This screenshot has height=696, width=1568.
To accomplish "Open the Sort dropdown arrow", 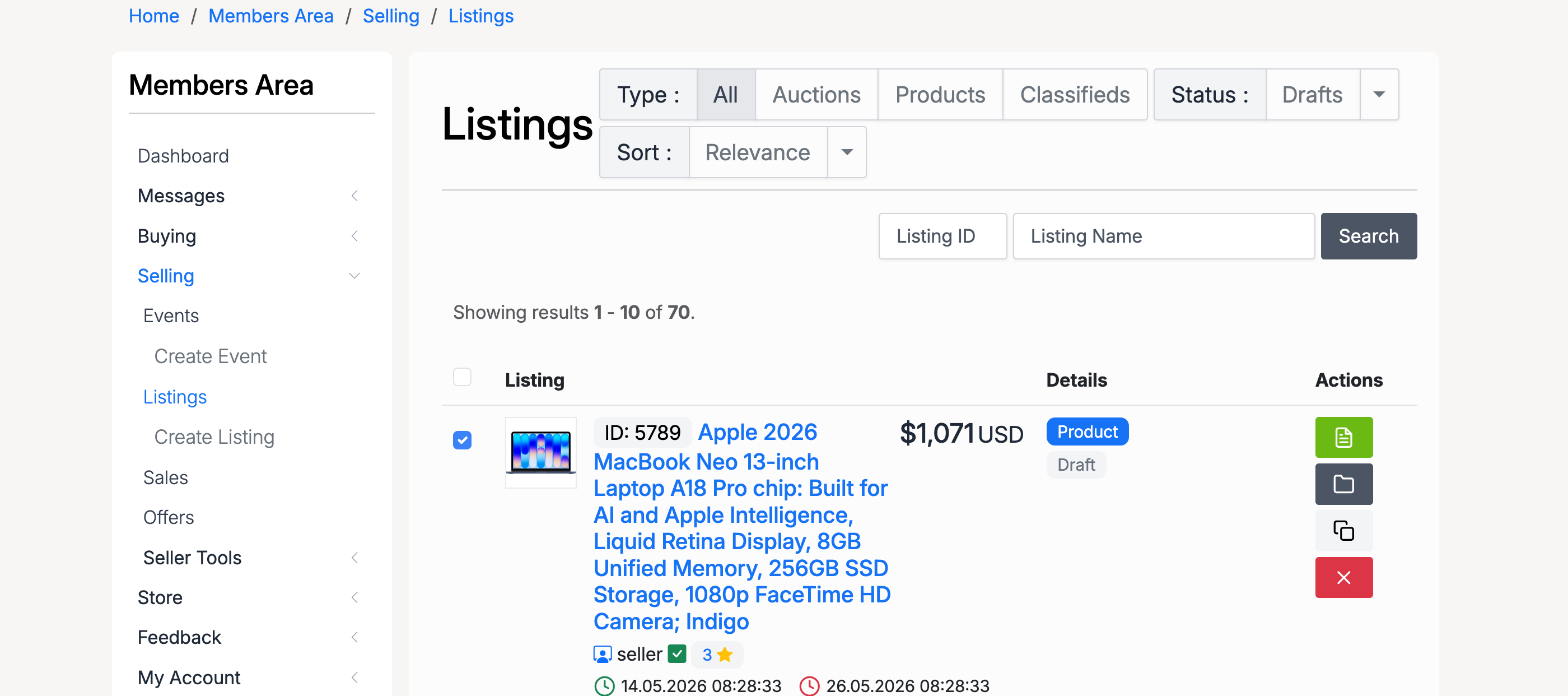I will tap(846, 152).
